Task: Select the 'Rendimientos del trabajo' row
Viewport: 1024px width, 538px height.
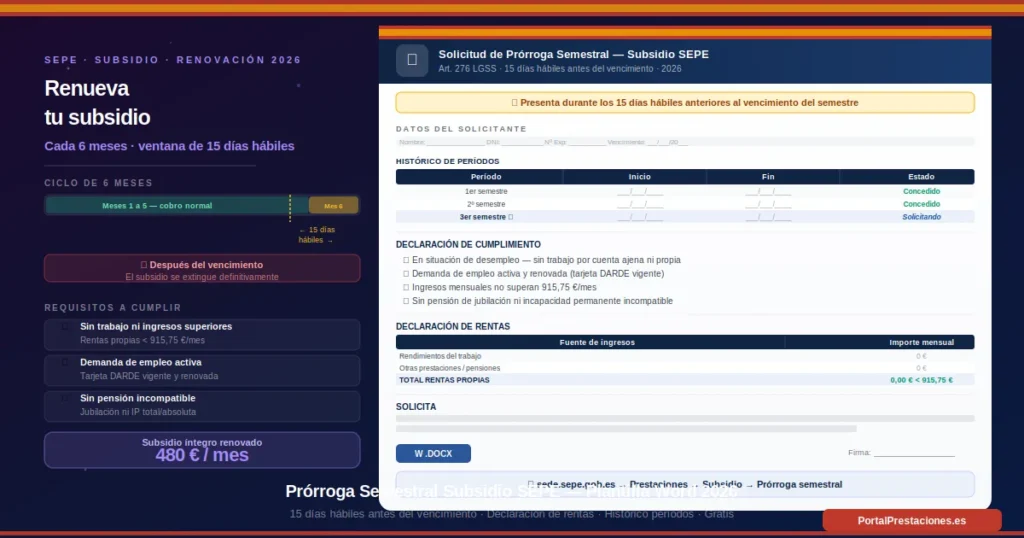Action: click(x=685, y=356)
